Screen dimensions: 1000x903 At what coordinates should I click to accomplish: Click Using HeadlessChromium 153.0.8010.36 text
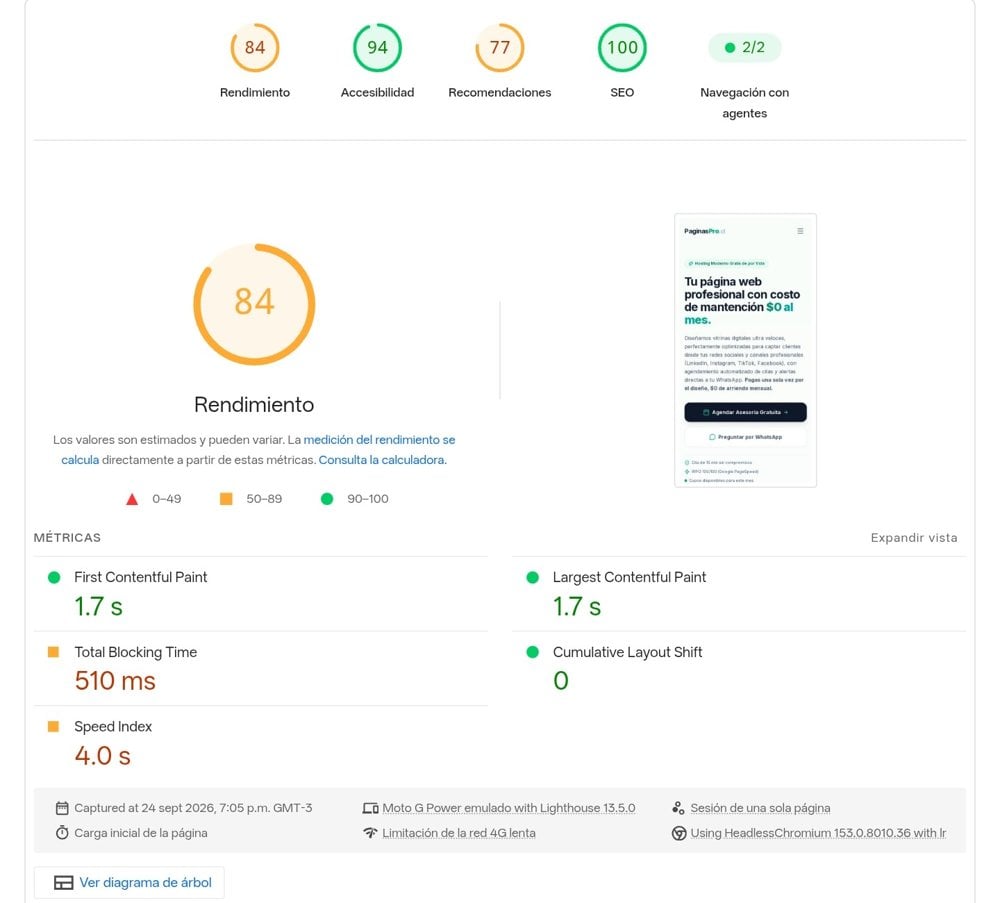[818, 833]
